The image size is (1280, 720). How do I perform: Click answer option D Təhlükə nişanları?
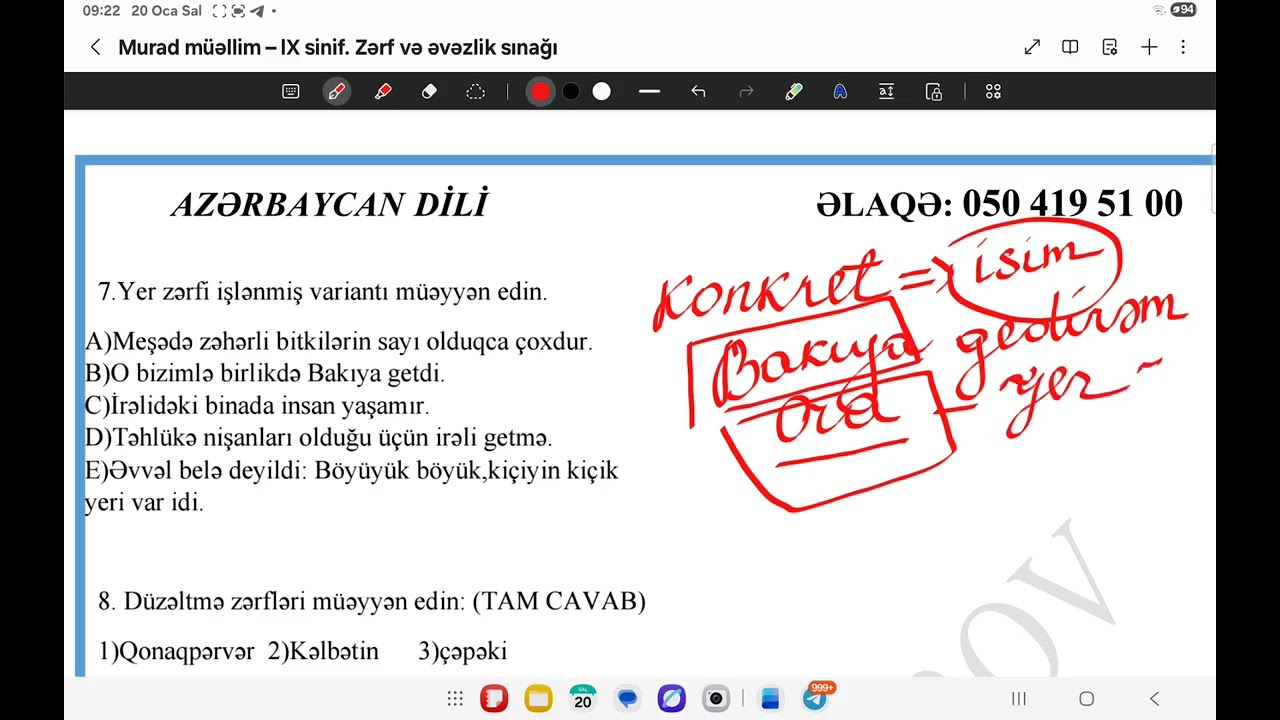(319, 437)
